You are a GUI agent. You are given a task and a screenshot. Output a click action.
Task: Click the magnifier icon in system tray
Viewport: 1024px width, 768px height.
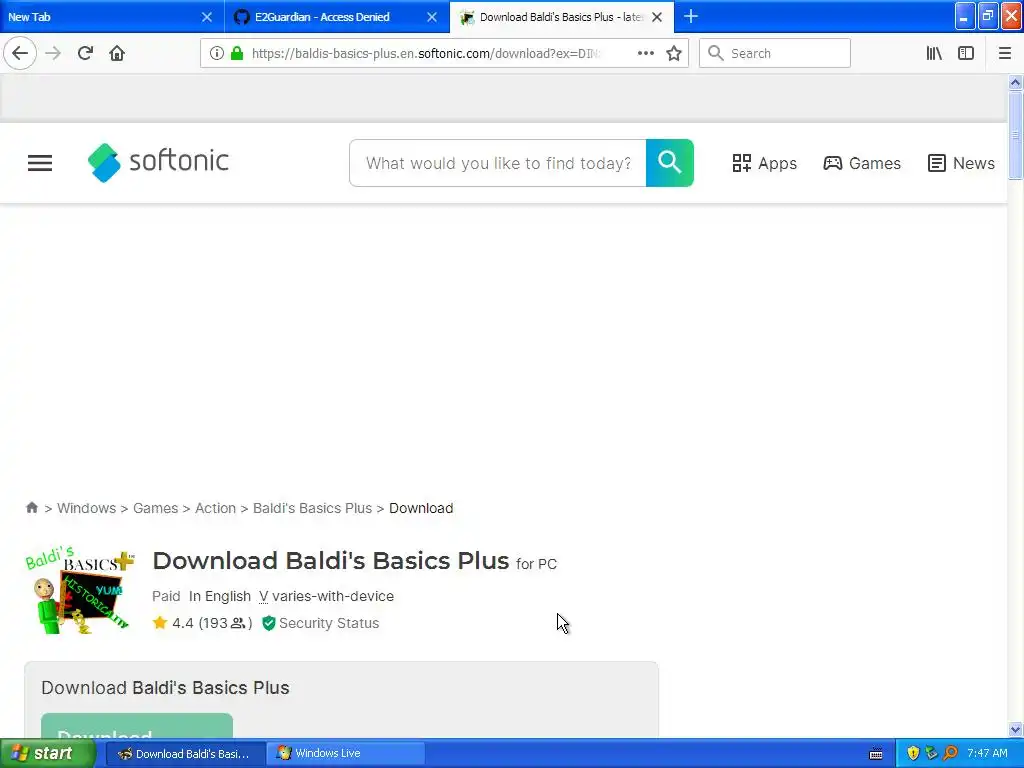951,753
